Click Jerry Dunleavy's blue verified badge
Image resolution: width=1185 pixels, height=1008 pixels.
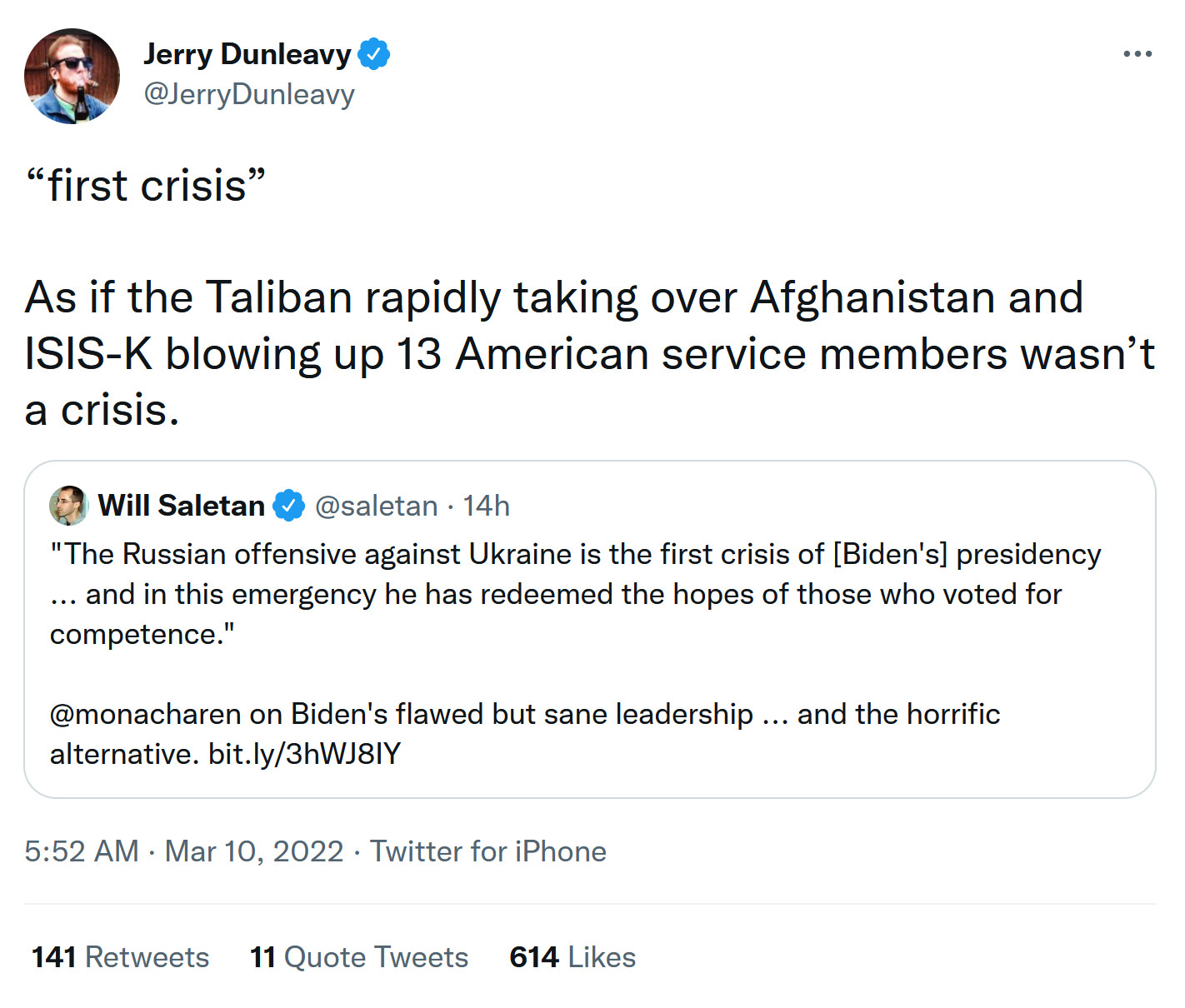pyautogui.click(x=374, y=54)
